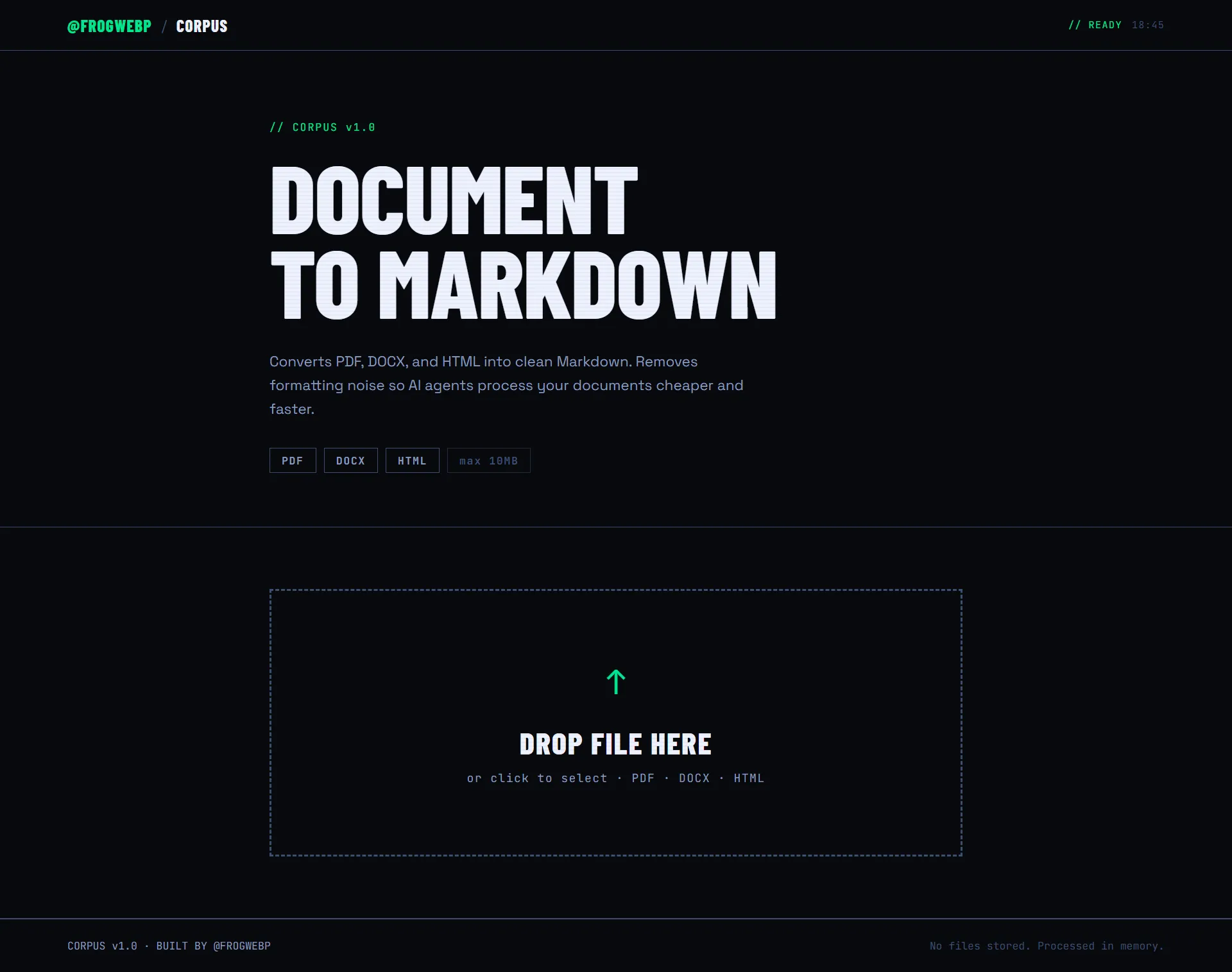Click the footer 'CORPUS v1.0 · BUILT BY @FROGWEBP' text

(x=169, y=946)
